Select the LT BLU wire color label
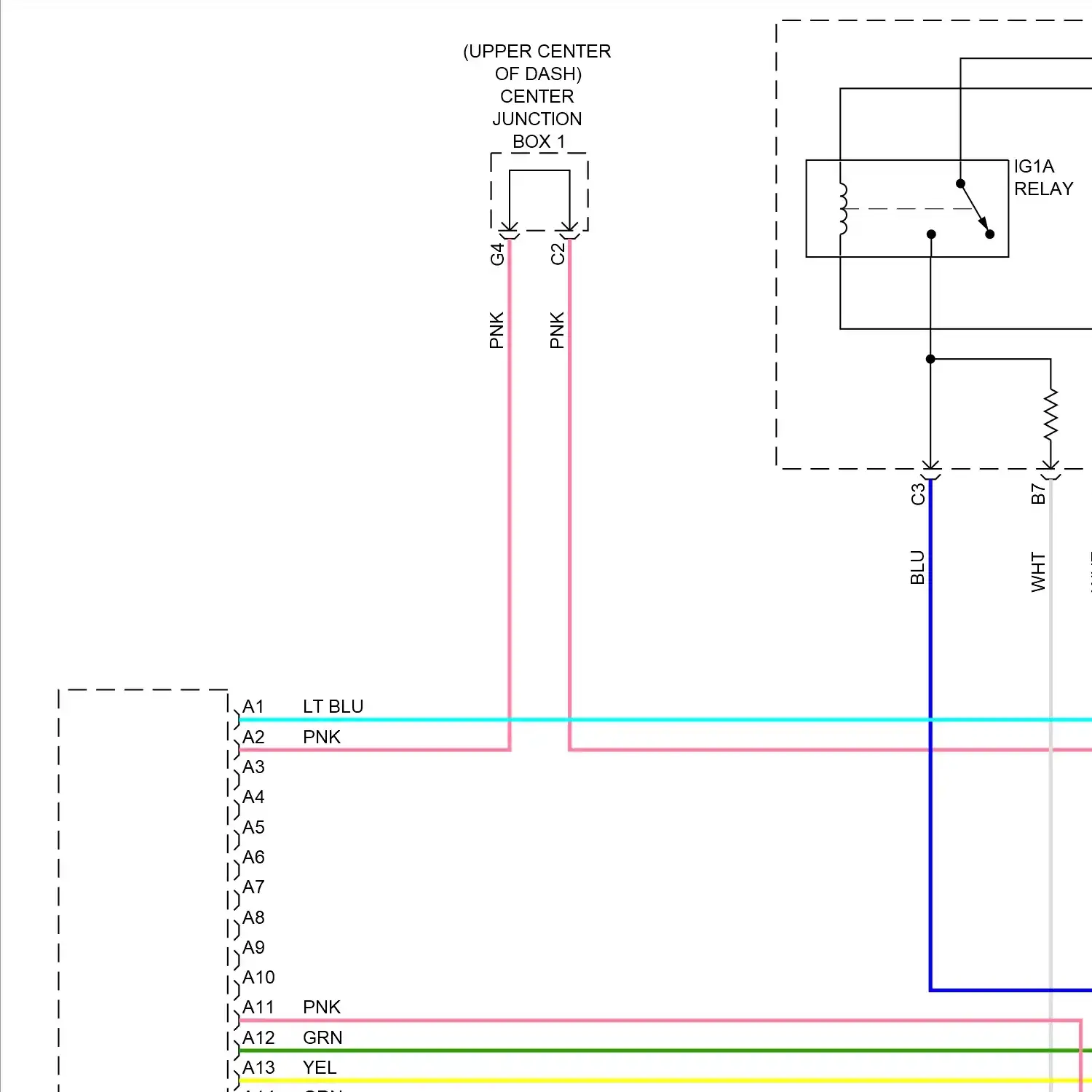Image resolution: width=1092 pixels, height=1092 pixels. pos(333,707)
